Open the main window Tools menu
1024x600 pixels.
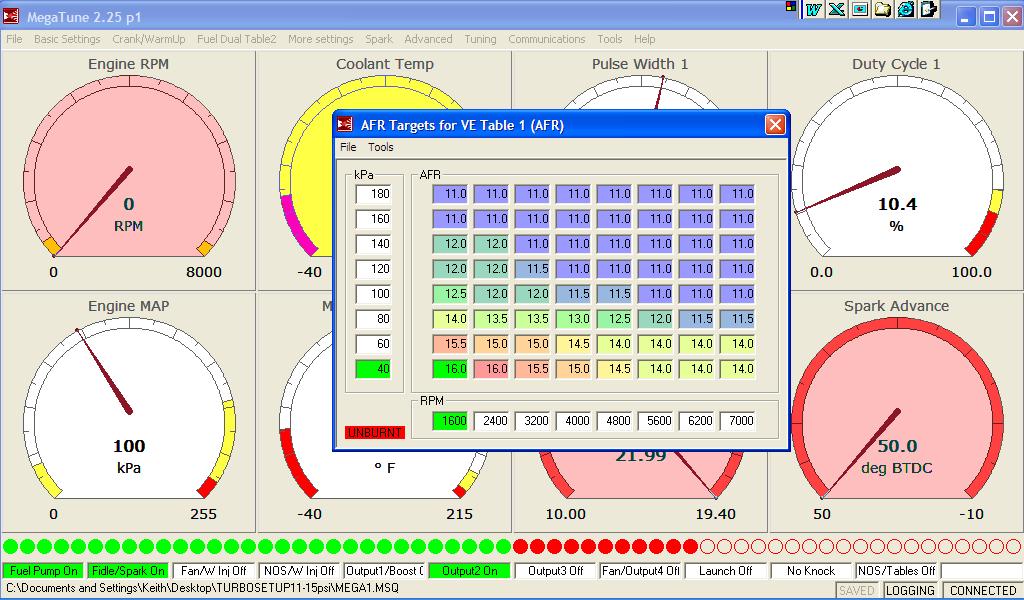pyautogui.click(x=609, y=39)
